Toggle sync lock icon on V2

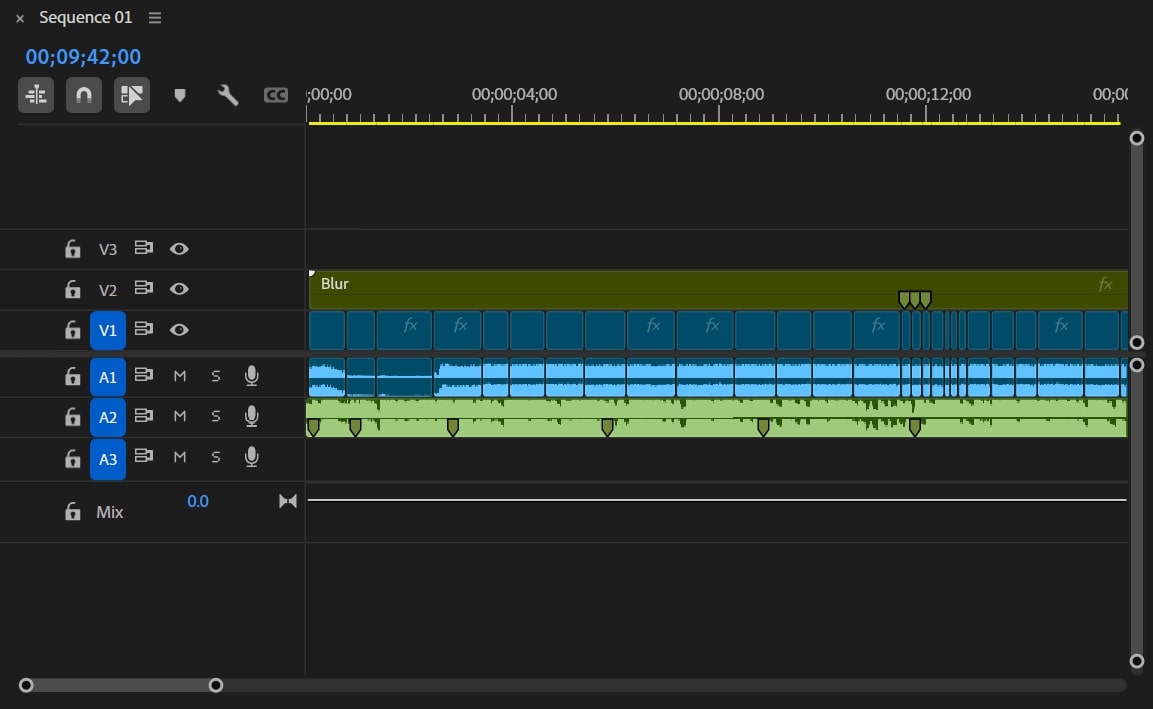[144, 289]
